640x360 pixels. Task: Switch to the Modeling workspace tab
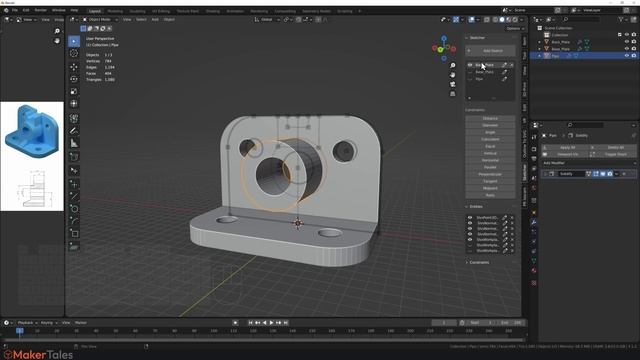[115, 11]
